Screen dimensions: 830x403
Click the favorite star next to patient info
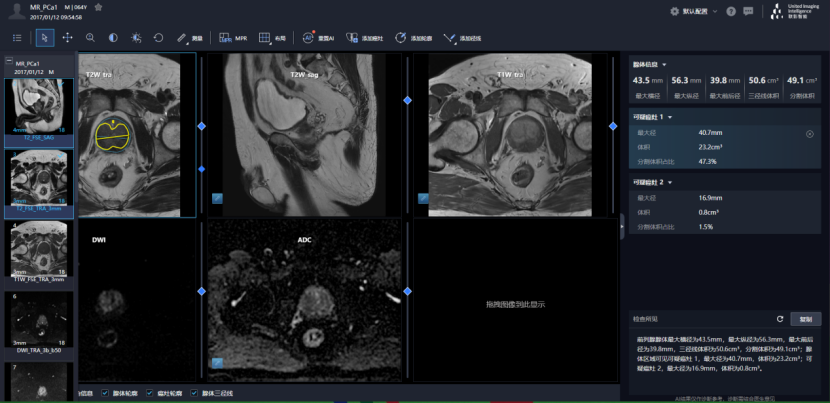(98, 7)
